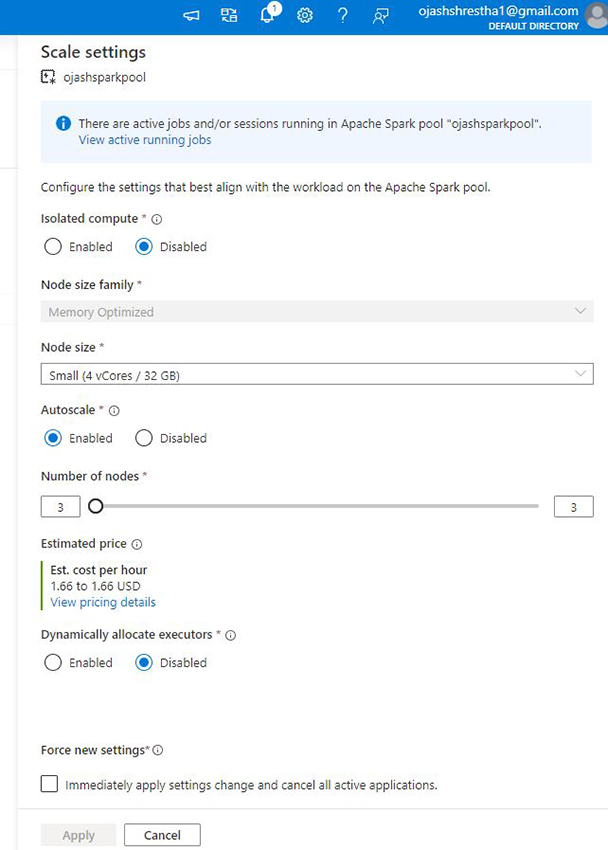608x850 pixels.
Task: Click the View active running jobs link
Action: (x=145, y=140)
